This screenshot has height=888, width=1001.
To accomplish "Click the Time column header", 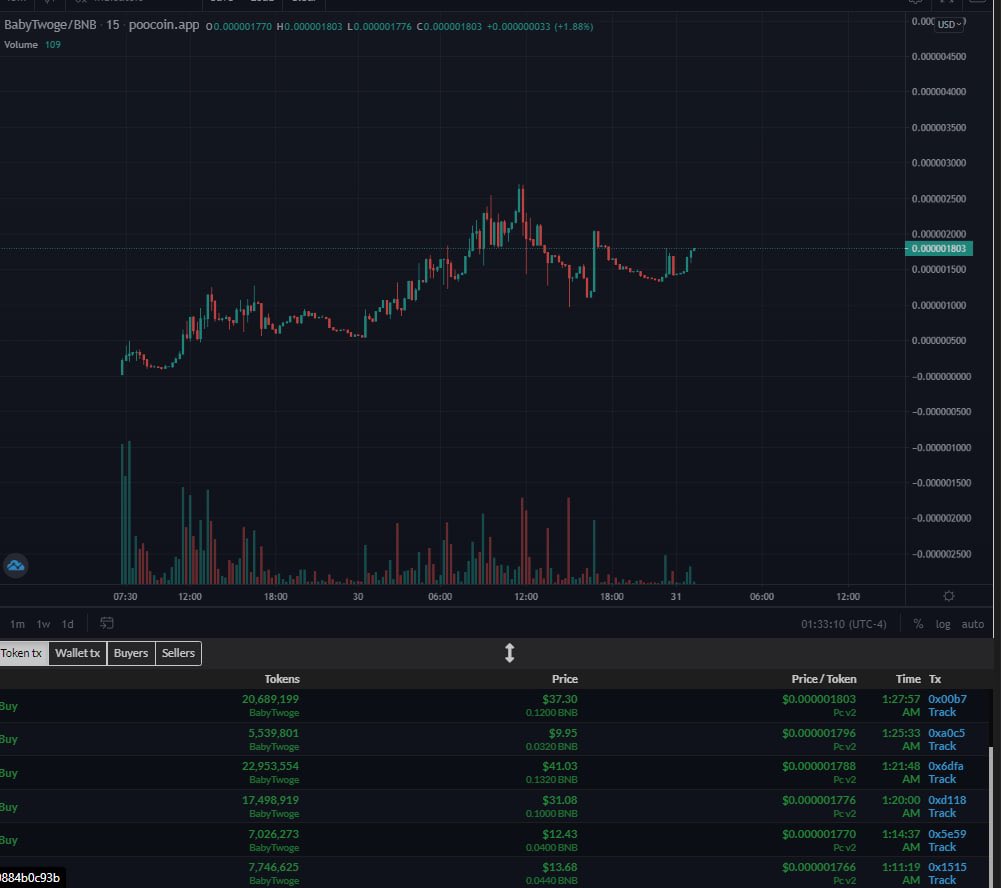I will pos(908,679).
